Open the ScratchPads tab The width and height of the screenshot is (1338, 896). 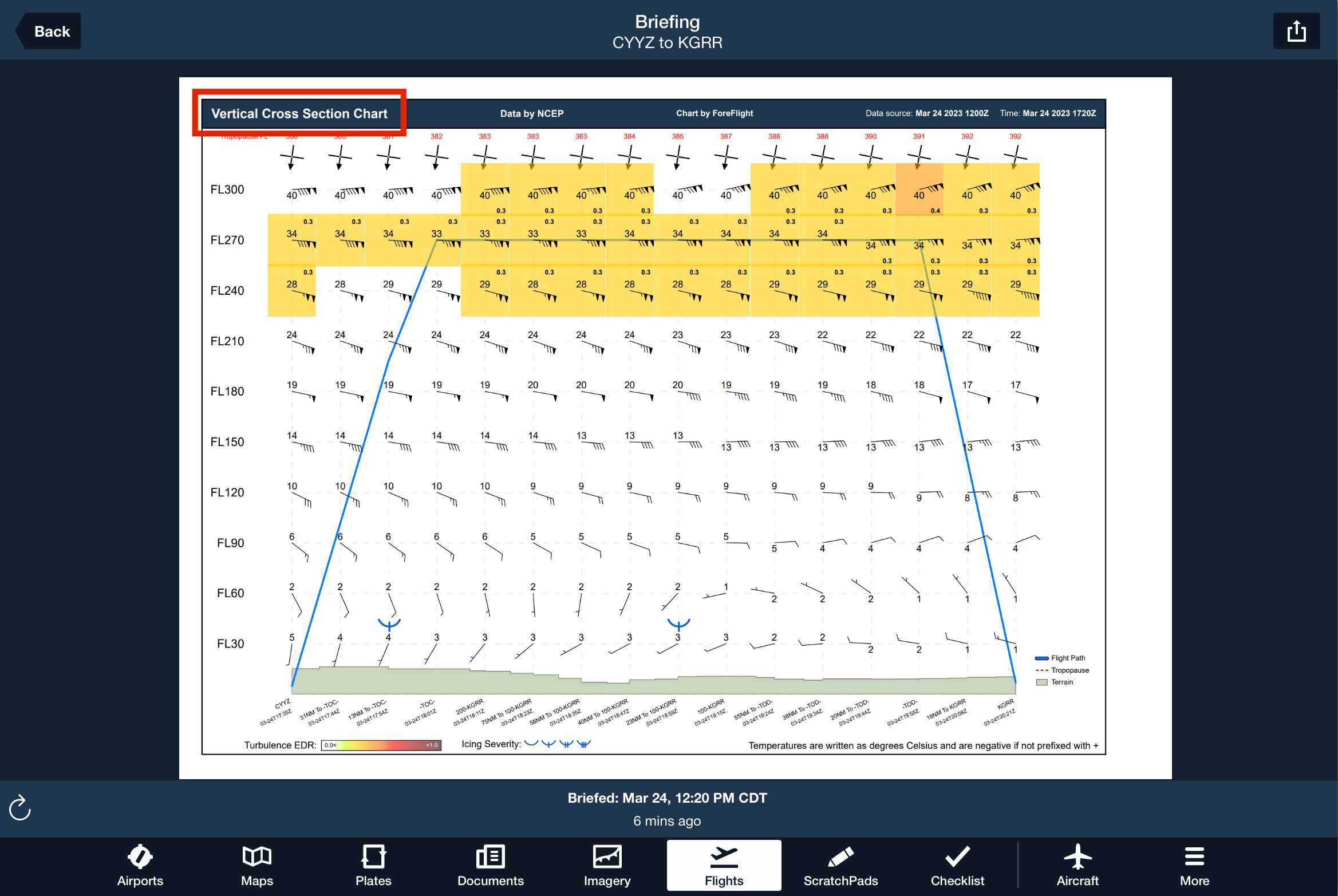[840, 866]
